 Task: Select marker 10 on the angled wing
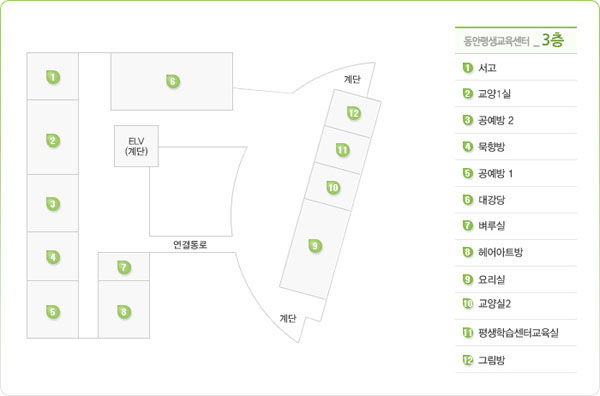(333, 187)
